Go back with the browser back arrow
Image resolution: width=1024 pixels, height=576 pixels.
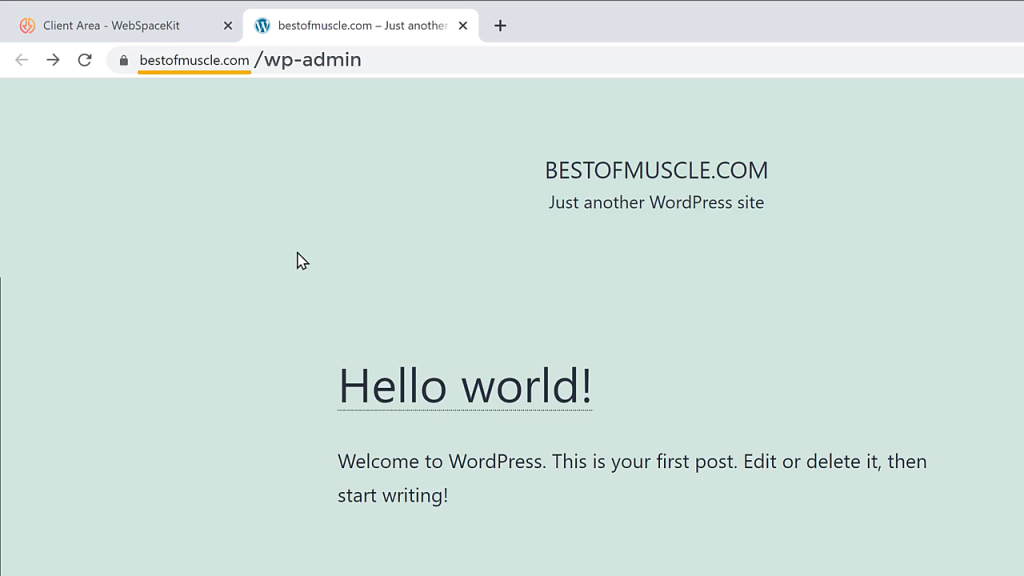pos(22,60)
